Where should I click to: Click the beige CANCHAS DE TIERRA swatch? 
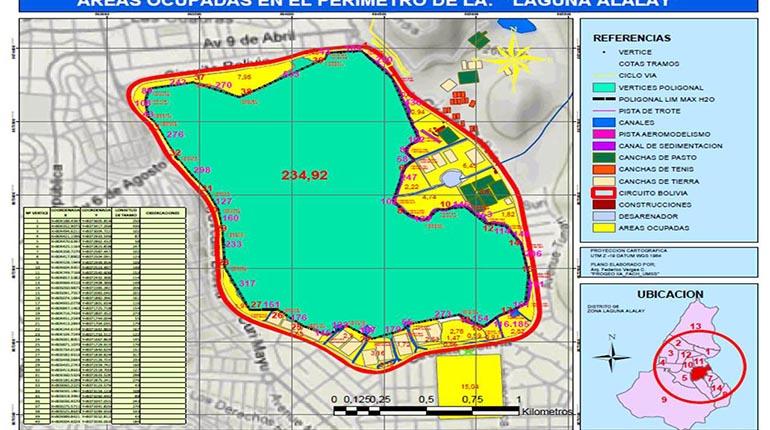tap(604, 181)
